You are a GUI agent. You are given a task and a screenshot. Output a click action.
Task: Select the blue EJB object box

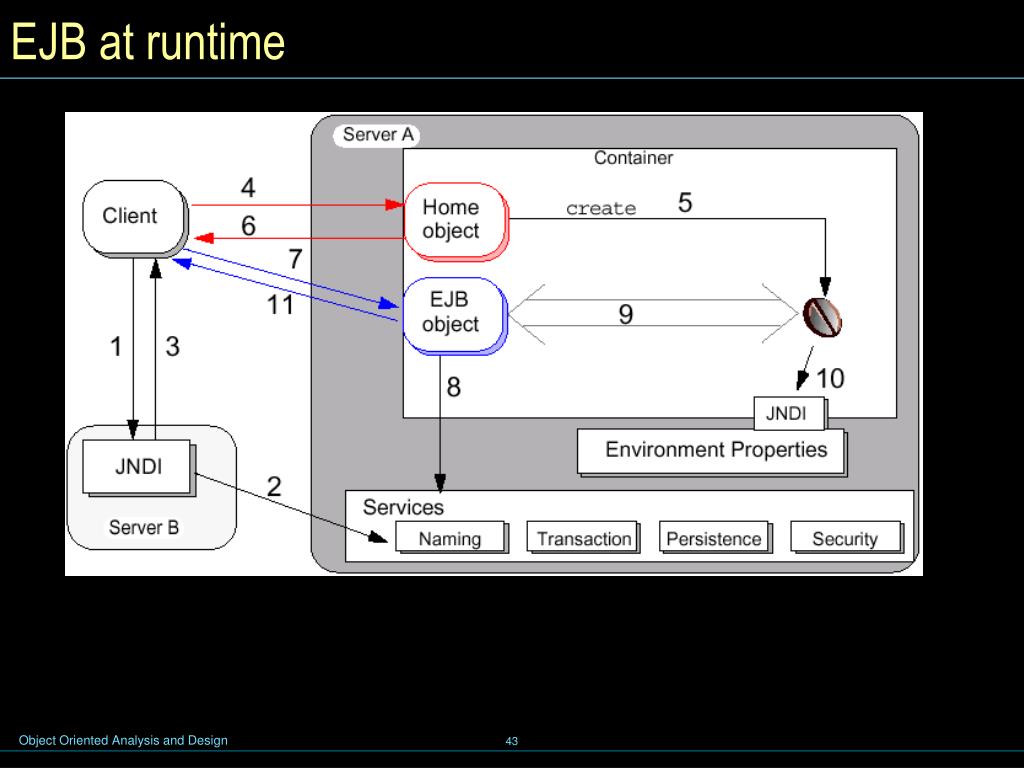(x=455, y=316)
